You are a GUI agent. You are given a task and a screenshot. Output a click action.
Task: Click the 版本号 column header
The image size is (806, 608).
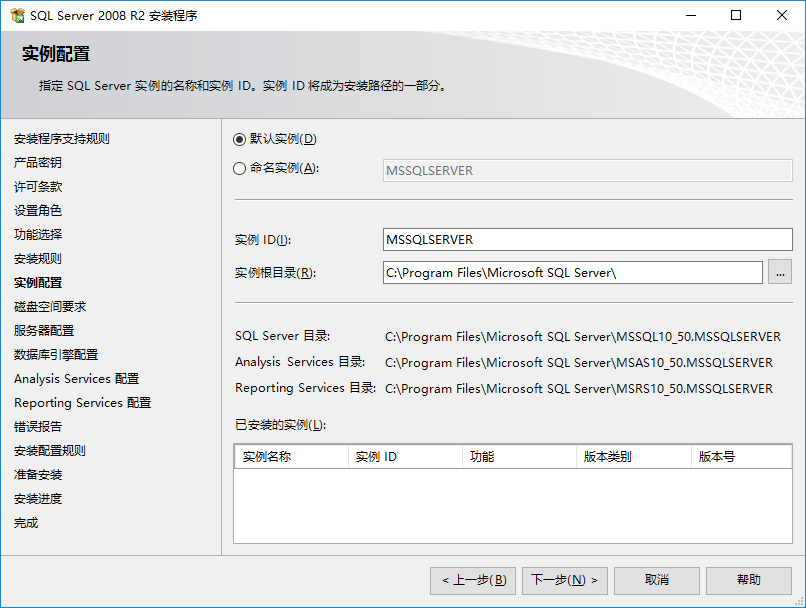click(741, 456)
